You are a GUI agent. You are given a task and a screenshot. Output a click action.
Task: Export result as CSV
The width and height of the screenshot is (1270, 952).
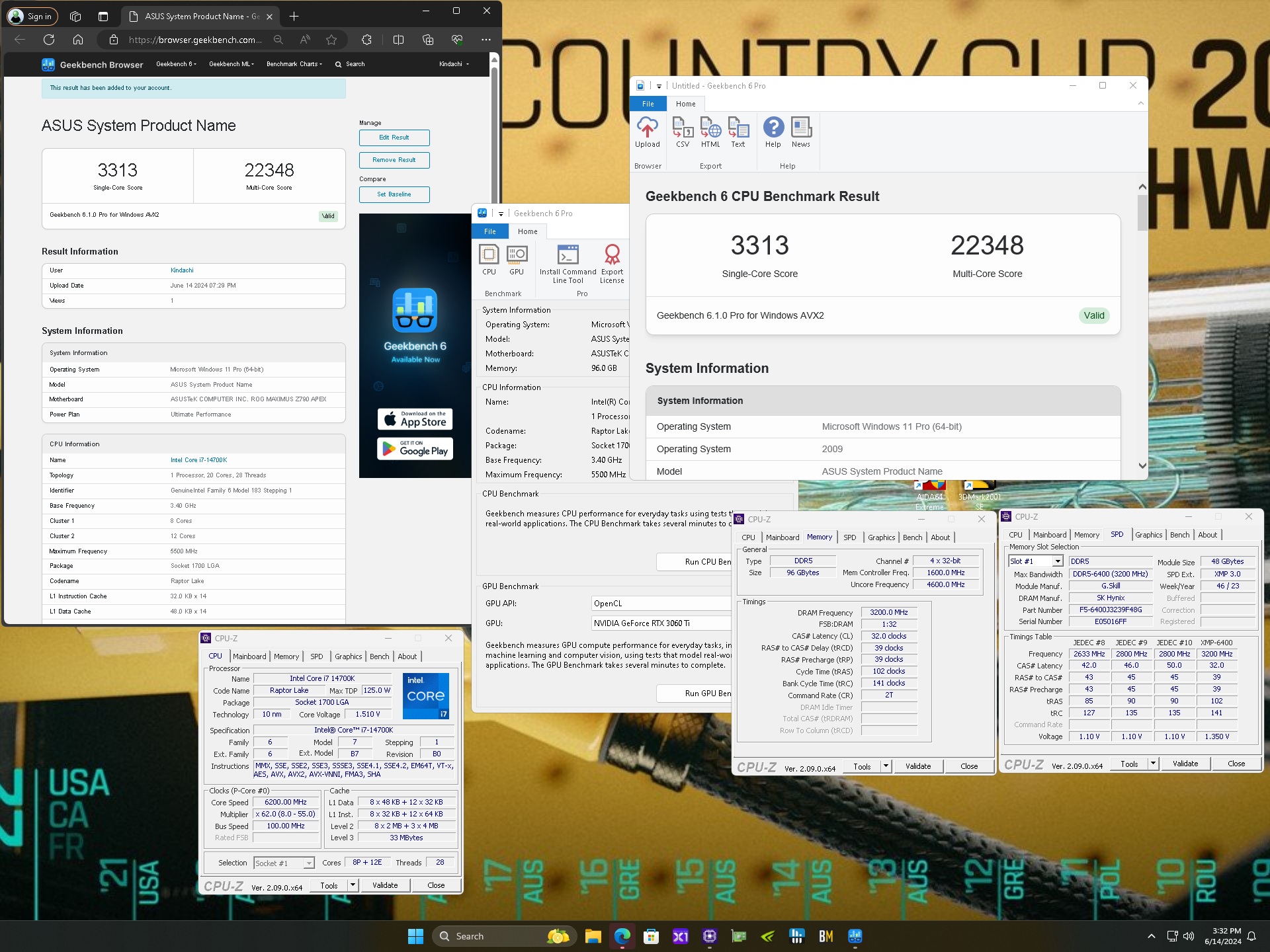click(x=683, y=132)
